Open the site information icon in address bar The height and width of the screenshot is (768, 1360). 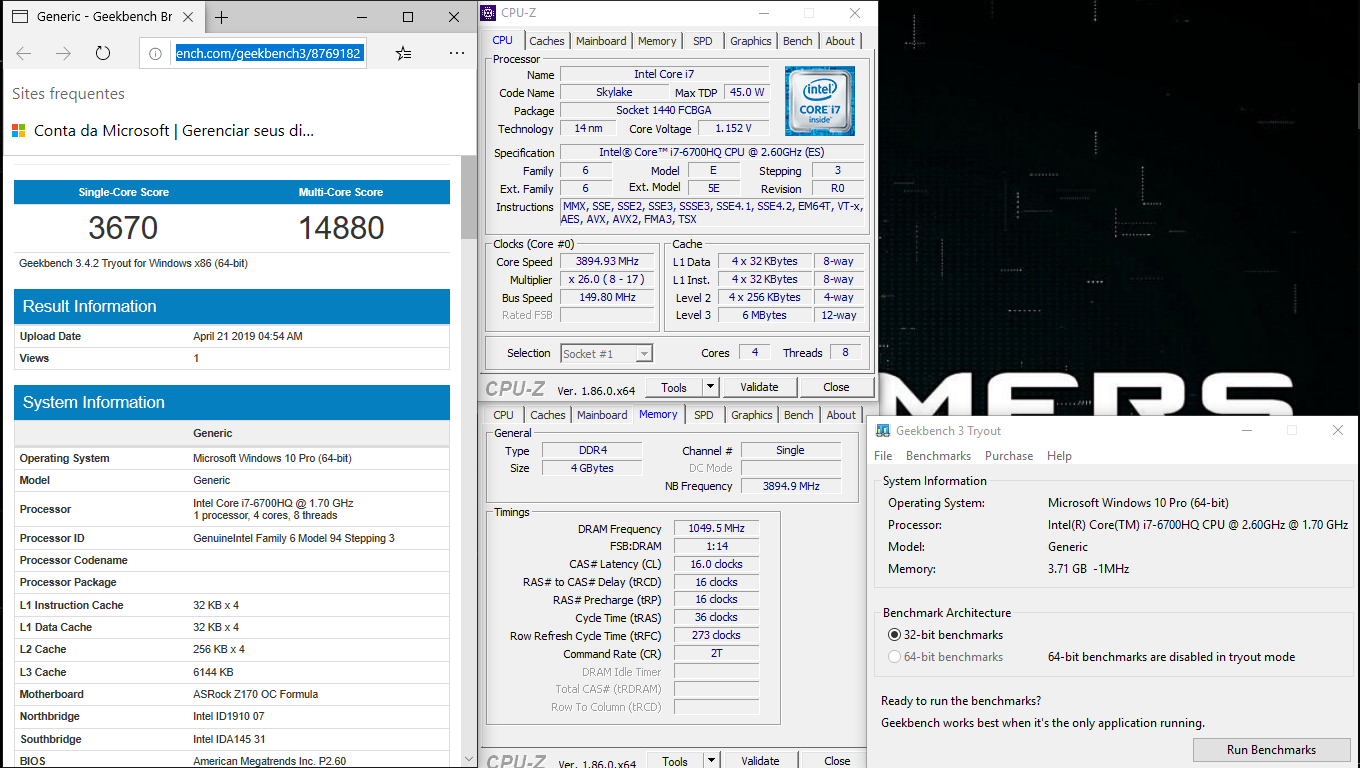point(155,54)
